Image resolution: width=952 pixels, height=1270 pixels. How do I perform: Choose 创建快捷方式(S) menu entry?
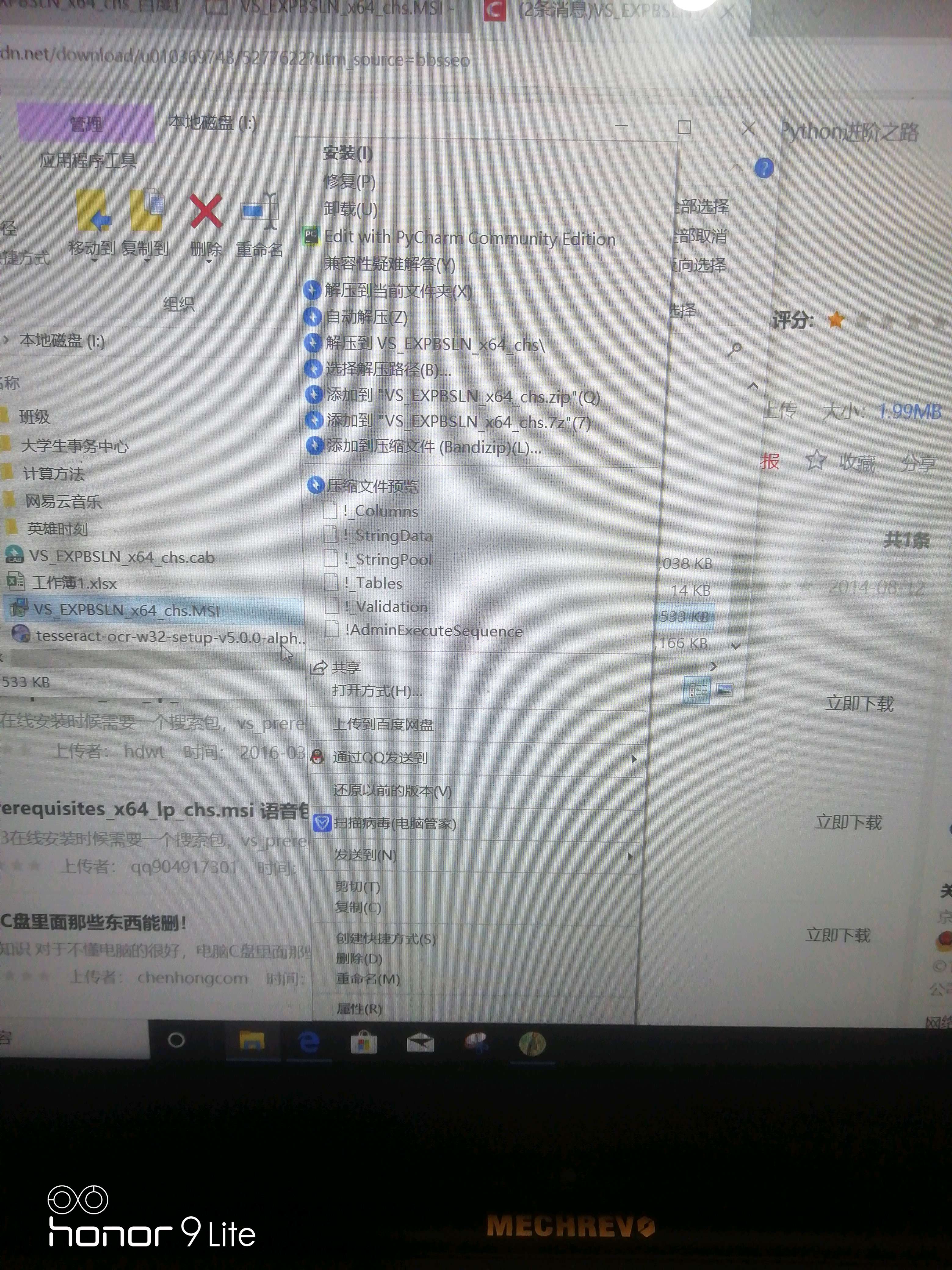click(x=386, y=939)
